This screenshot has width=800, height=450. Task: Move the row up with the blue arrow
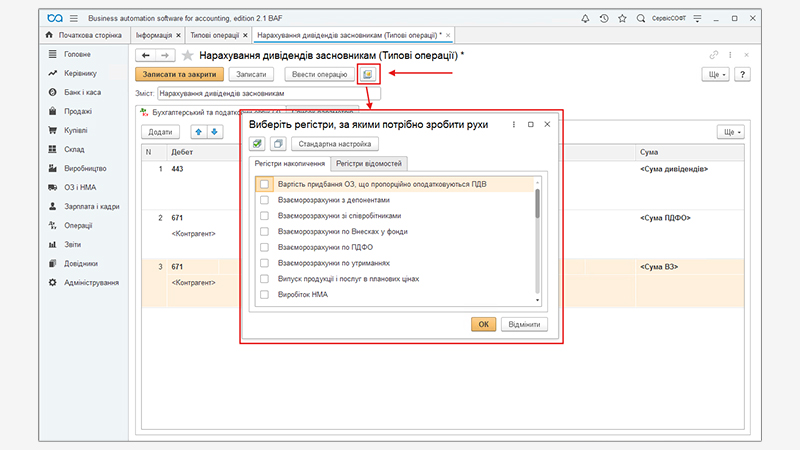pyautogui.click(x=198, y=132)
